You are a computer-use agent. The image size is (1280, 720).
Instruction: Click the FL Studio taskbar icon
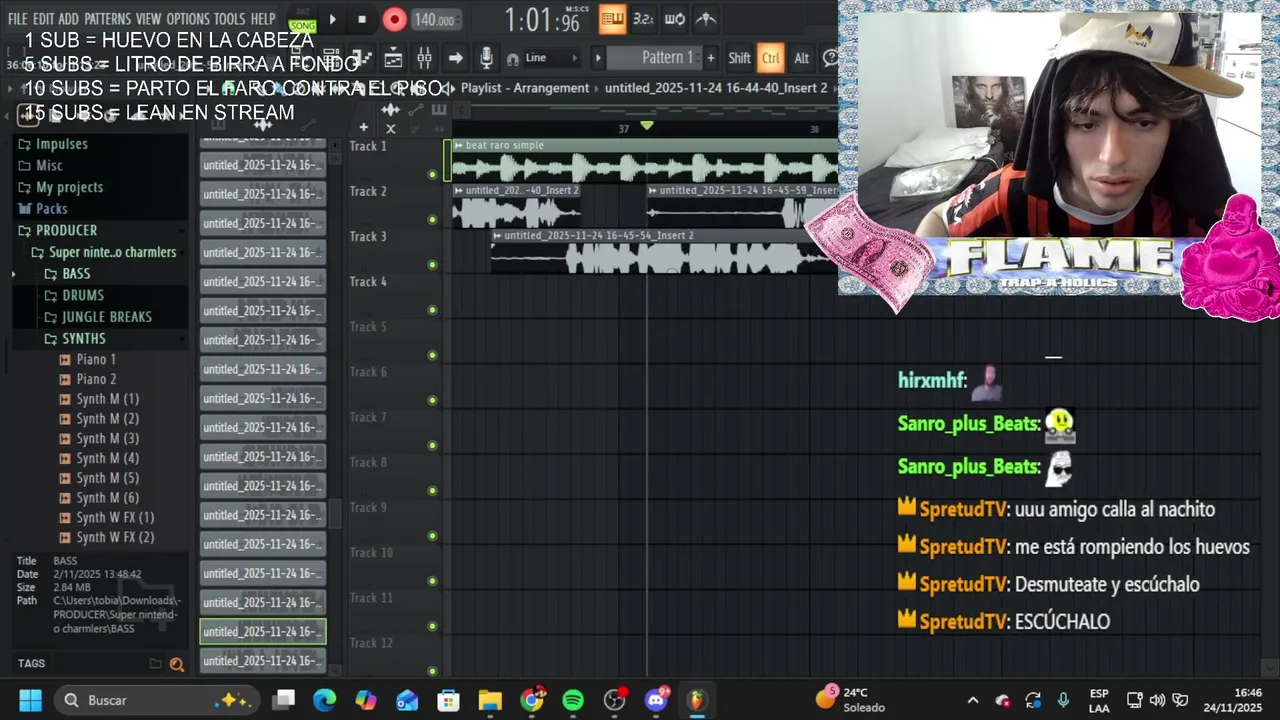coord(697,700)
